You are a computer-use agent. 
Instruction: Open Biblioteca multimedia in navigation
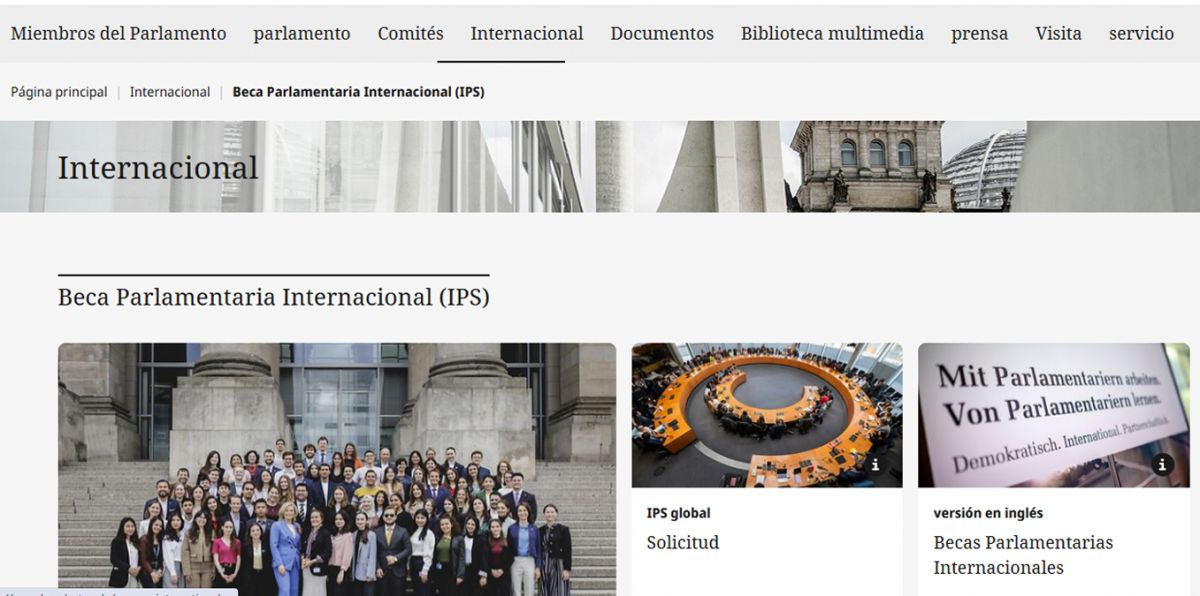pos(832,33)
